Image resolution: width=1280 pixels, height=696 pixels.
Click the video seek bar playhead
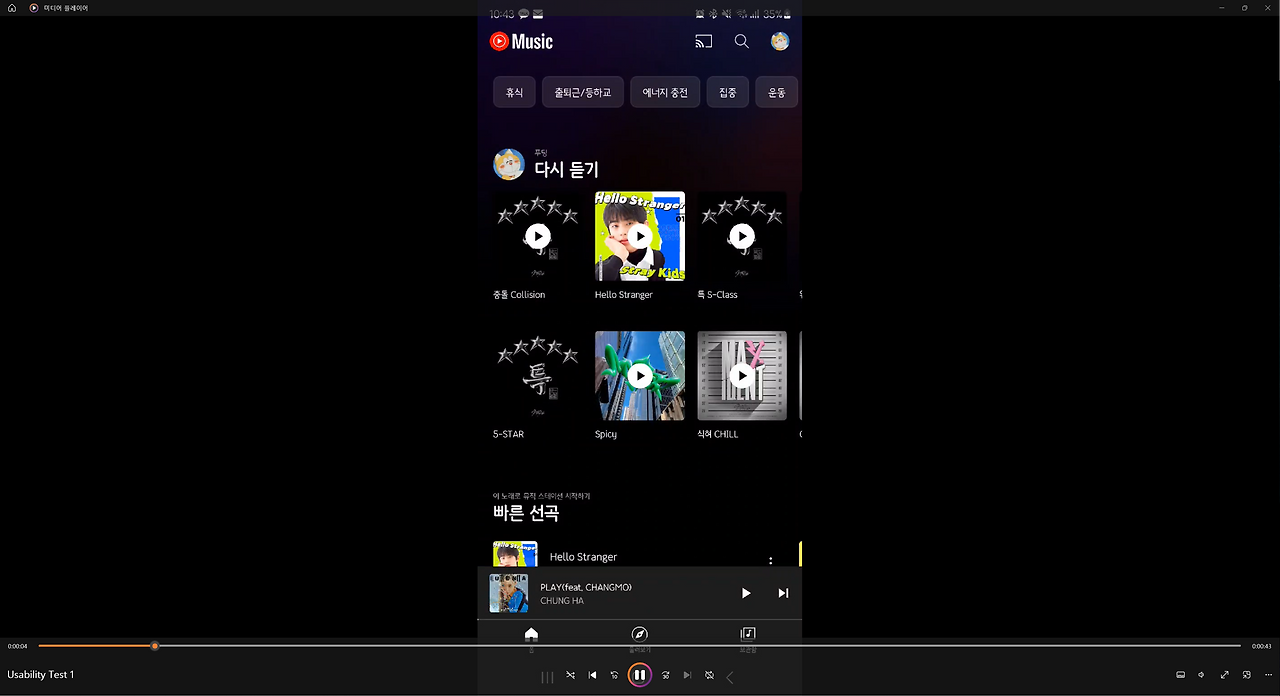(x=154, y=646)
